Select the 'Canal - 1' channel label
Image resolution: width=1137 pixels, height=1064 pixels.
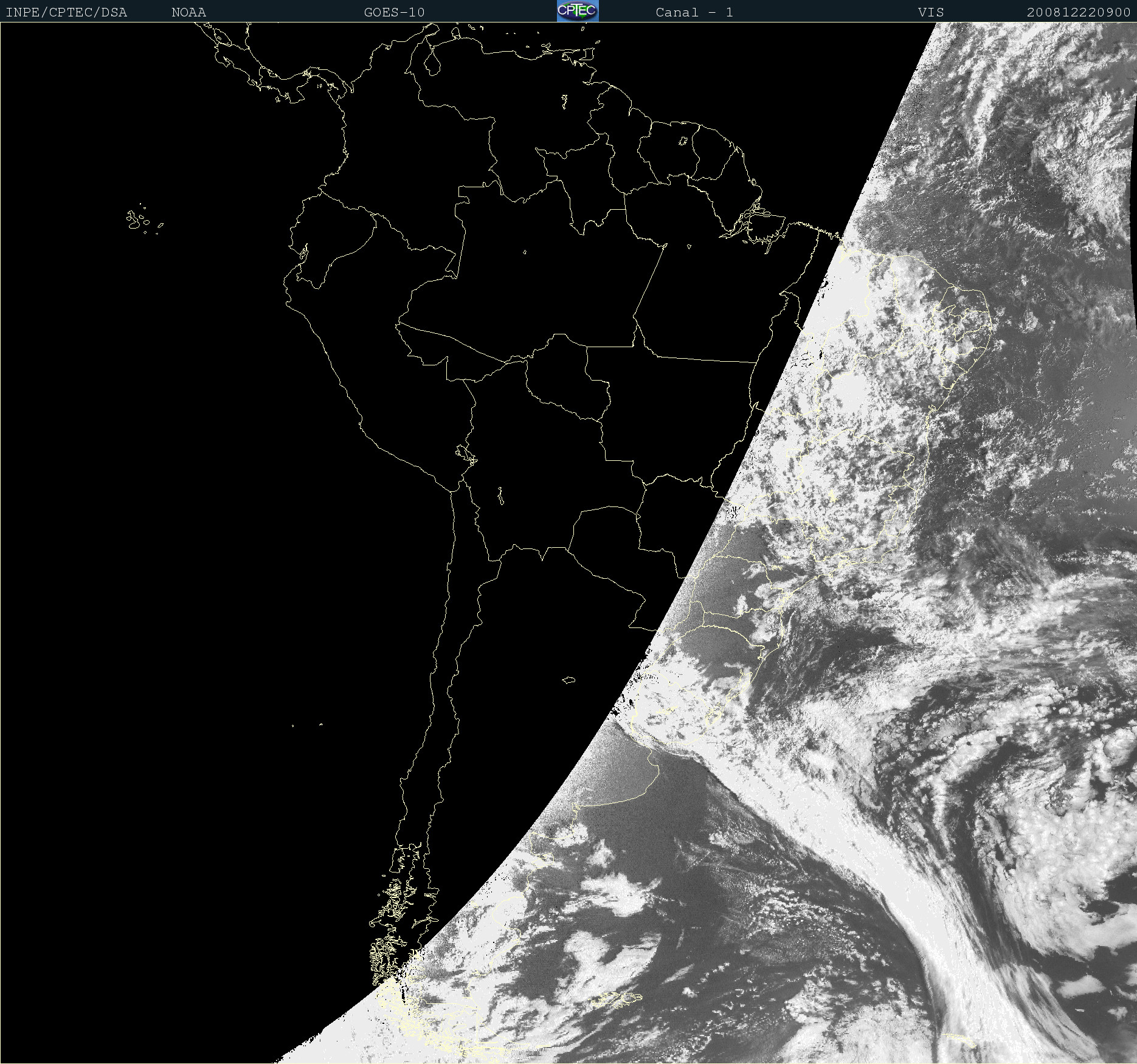694,12
